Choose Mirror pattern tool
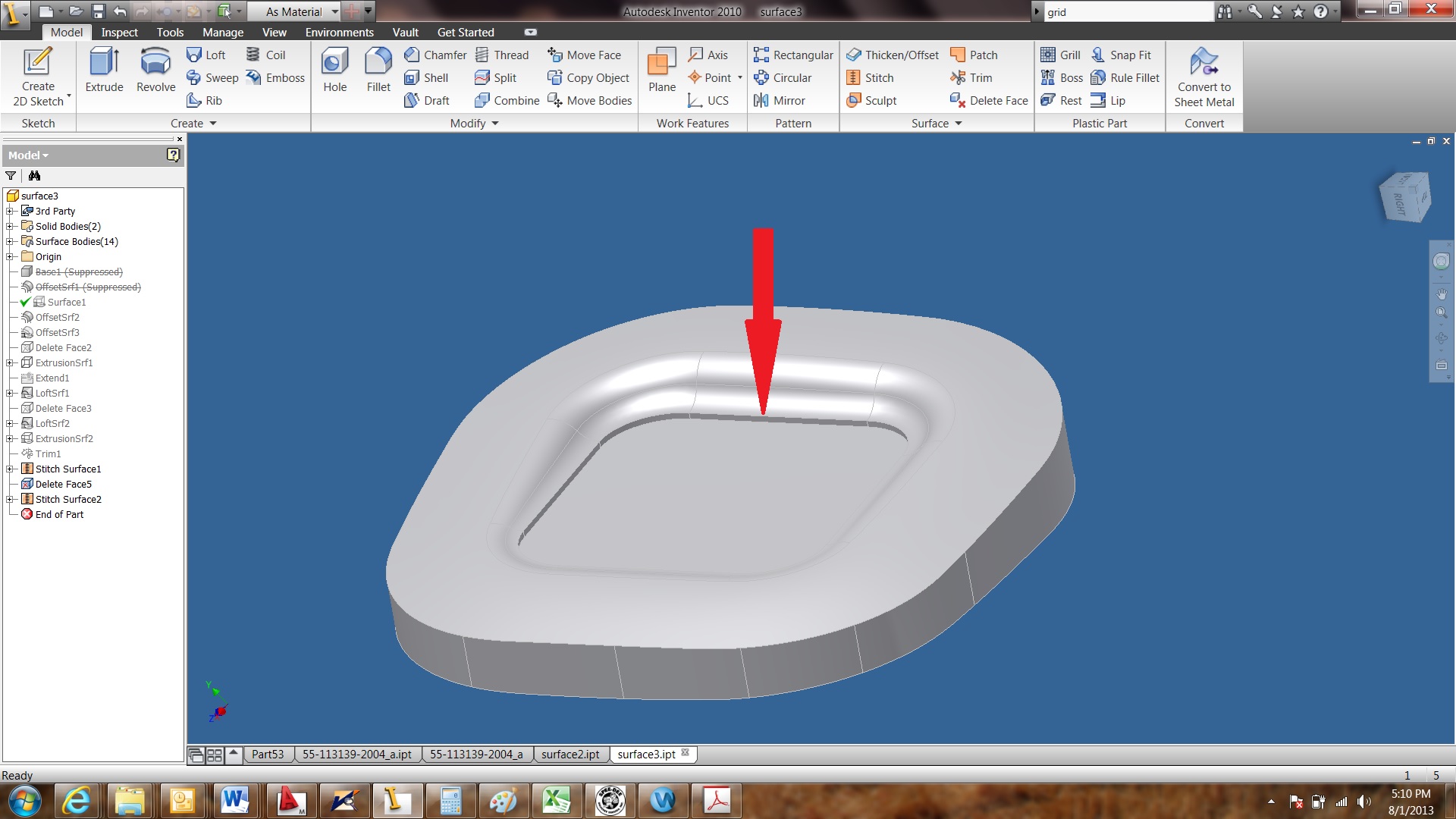Screen dimensions: 1456x819 click(x=779, y=100)
